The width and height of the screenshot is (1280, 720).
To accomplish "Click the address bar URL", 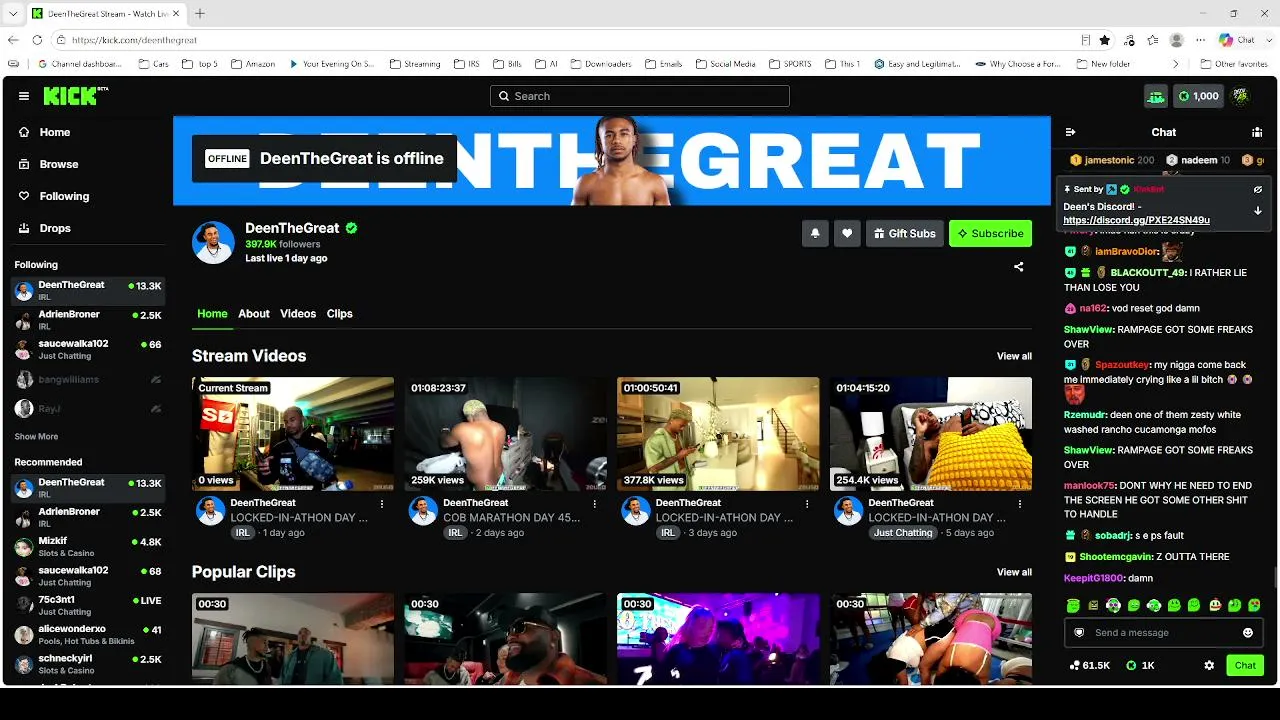I will click(x=135, y=40).
